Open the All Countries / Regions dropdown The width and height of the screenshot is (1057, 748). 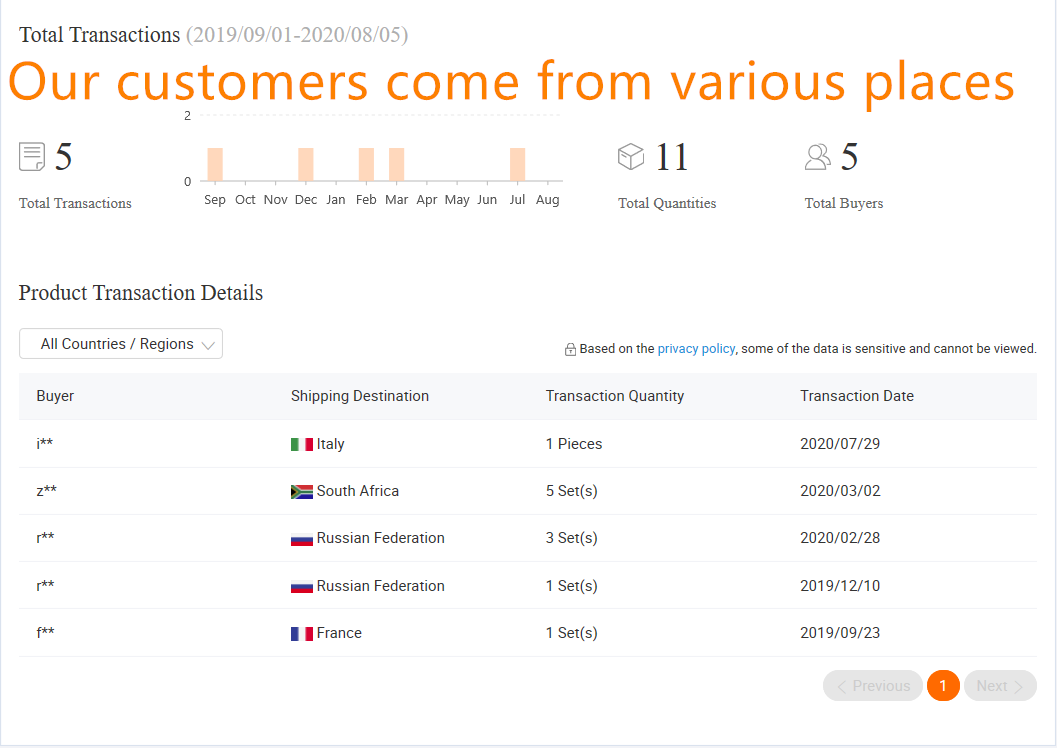[x=121, y=344]
